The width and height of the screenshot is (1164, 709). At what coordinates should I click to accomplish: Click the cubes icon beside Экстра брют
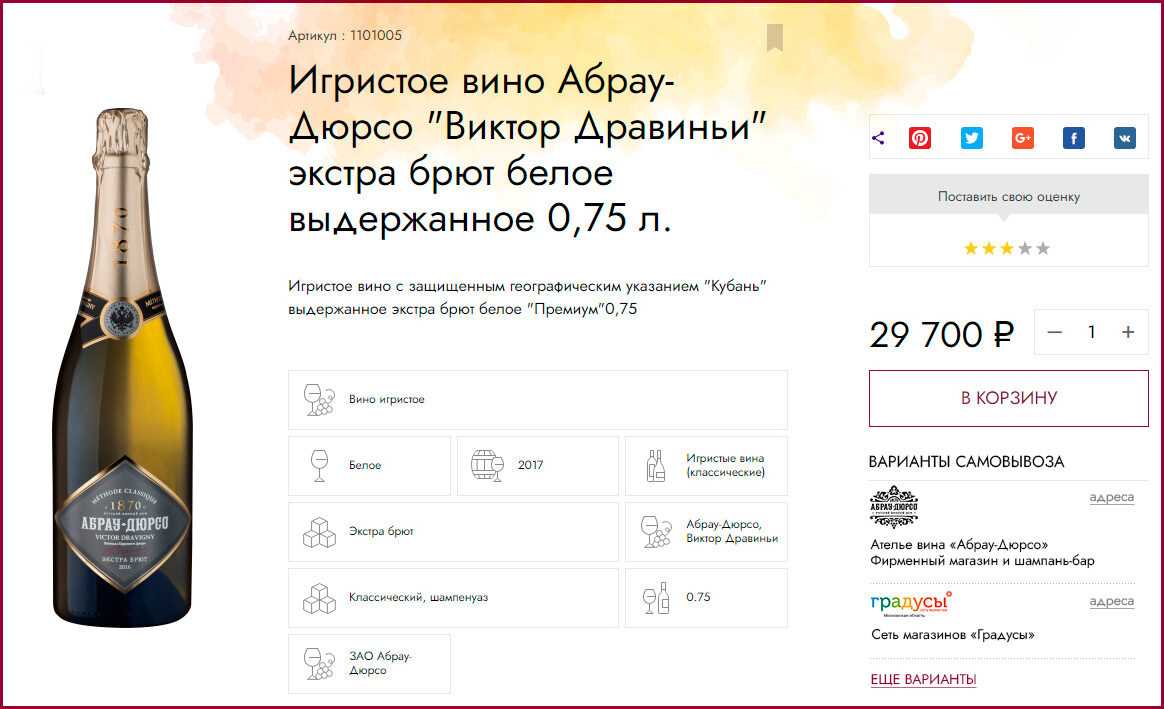point(319,532)
